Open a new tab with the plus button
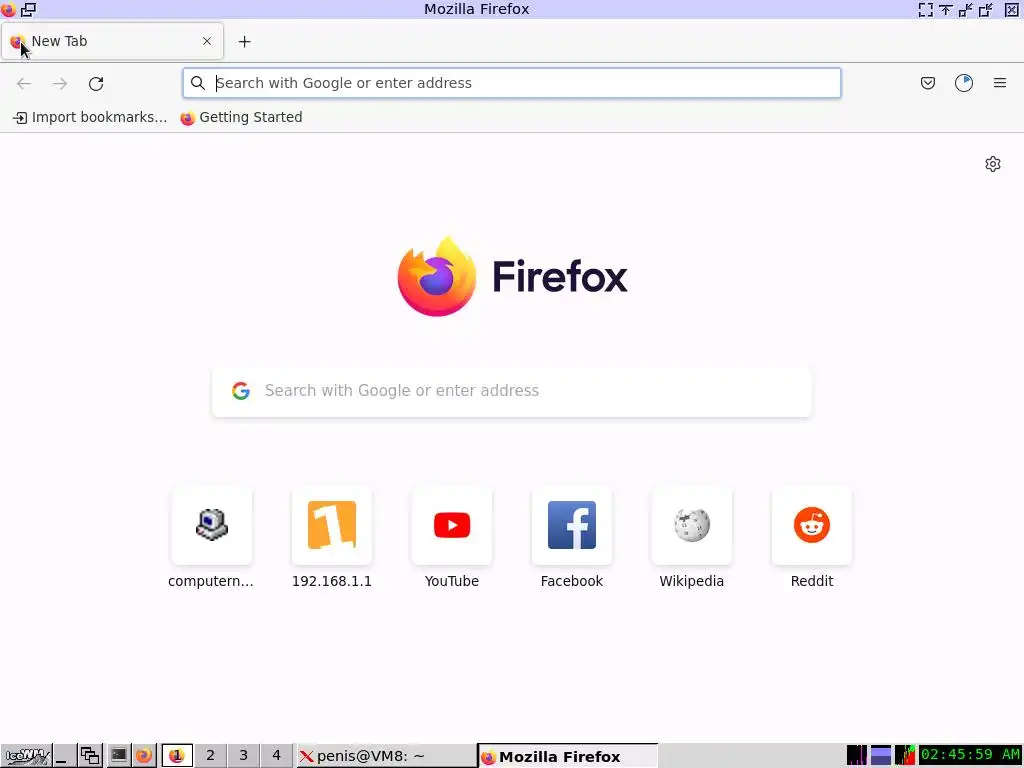Viewport: 1024px width, 768px height. [x=244, y=41]
